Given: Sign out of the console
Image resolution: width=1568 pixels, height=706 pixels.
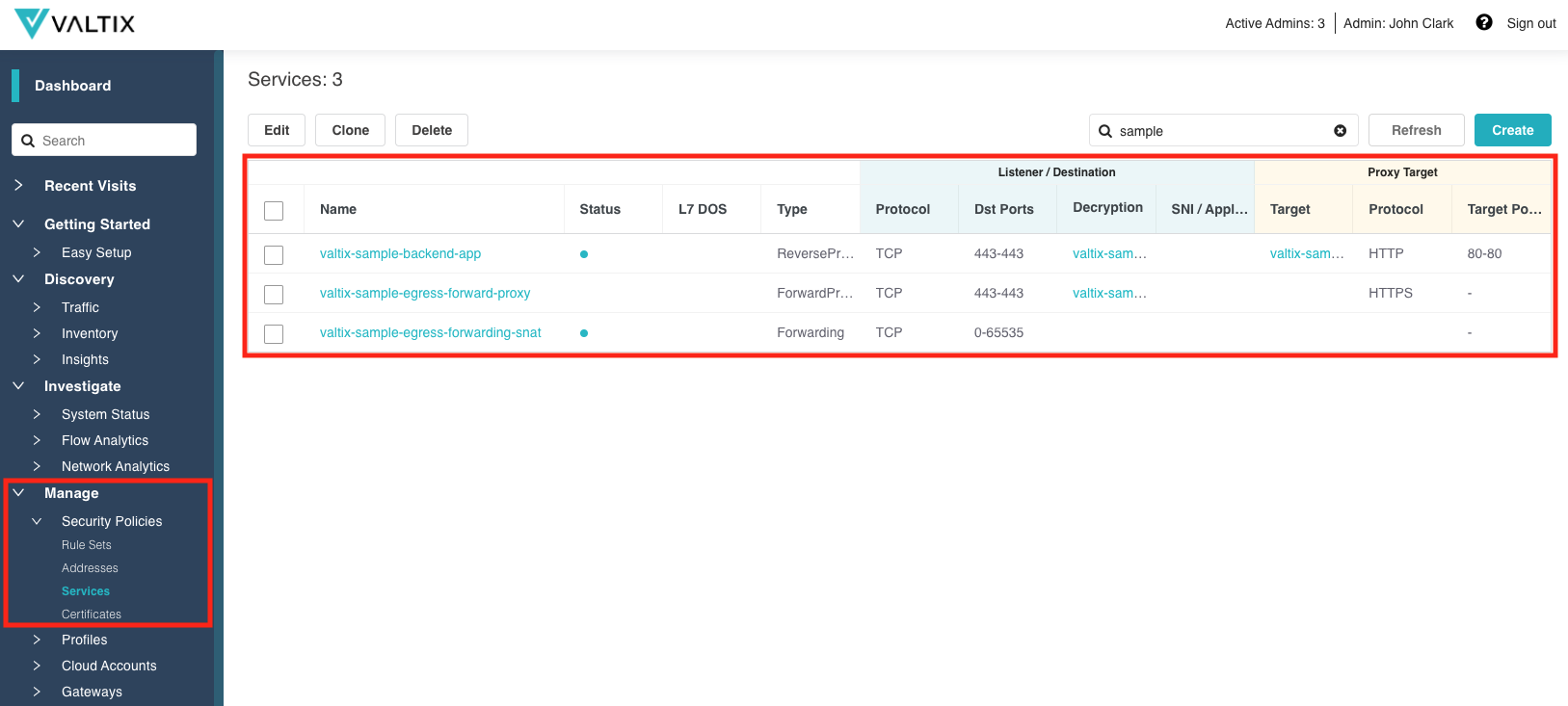Looking at the screenshot, I should (1531, 23).
